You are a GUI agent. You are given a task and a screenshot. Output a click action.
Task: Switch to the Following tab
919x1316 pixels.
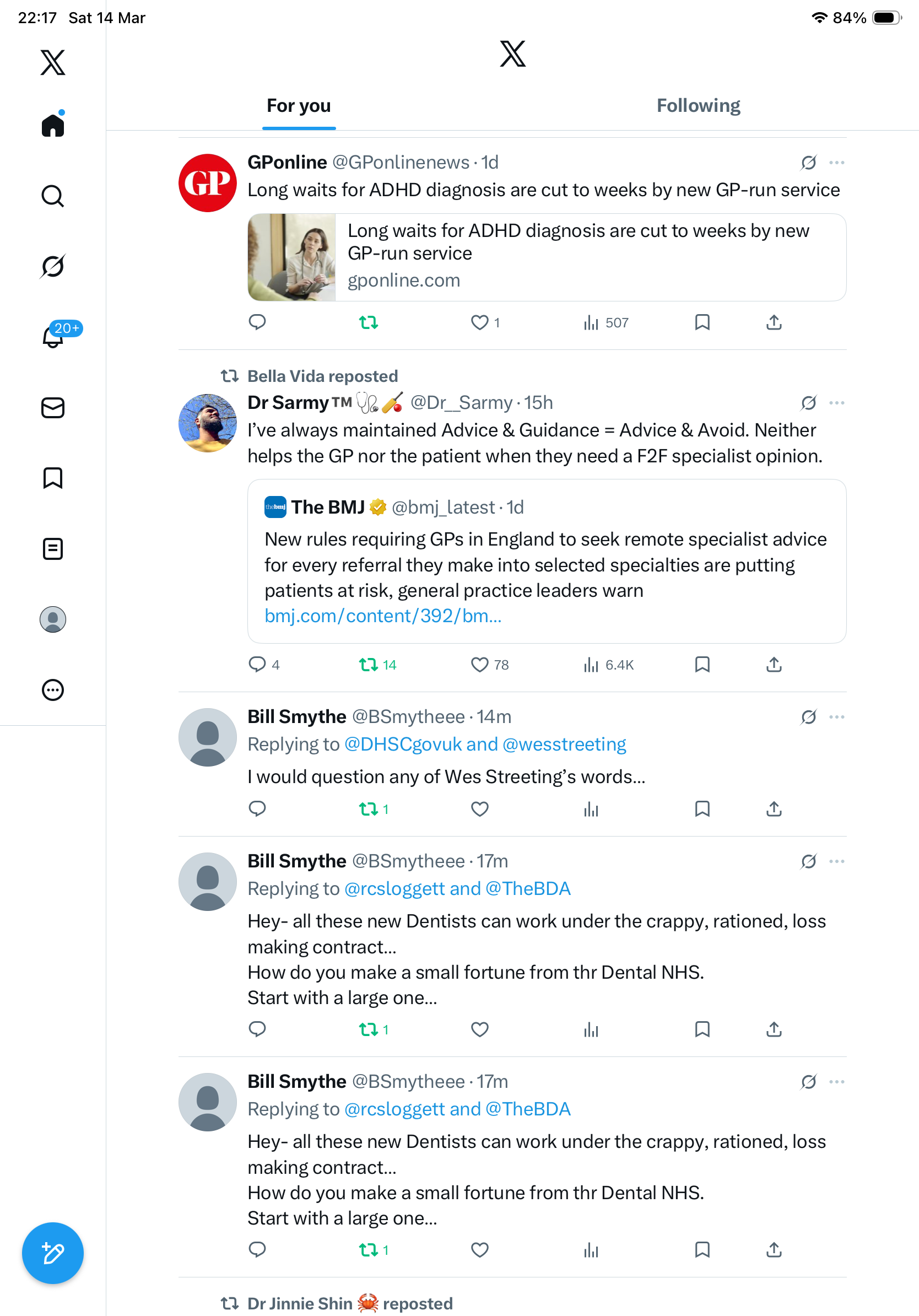698,105
